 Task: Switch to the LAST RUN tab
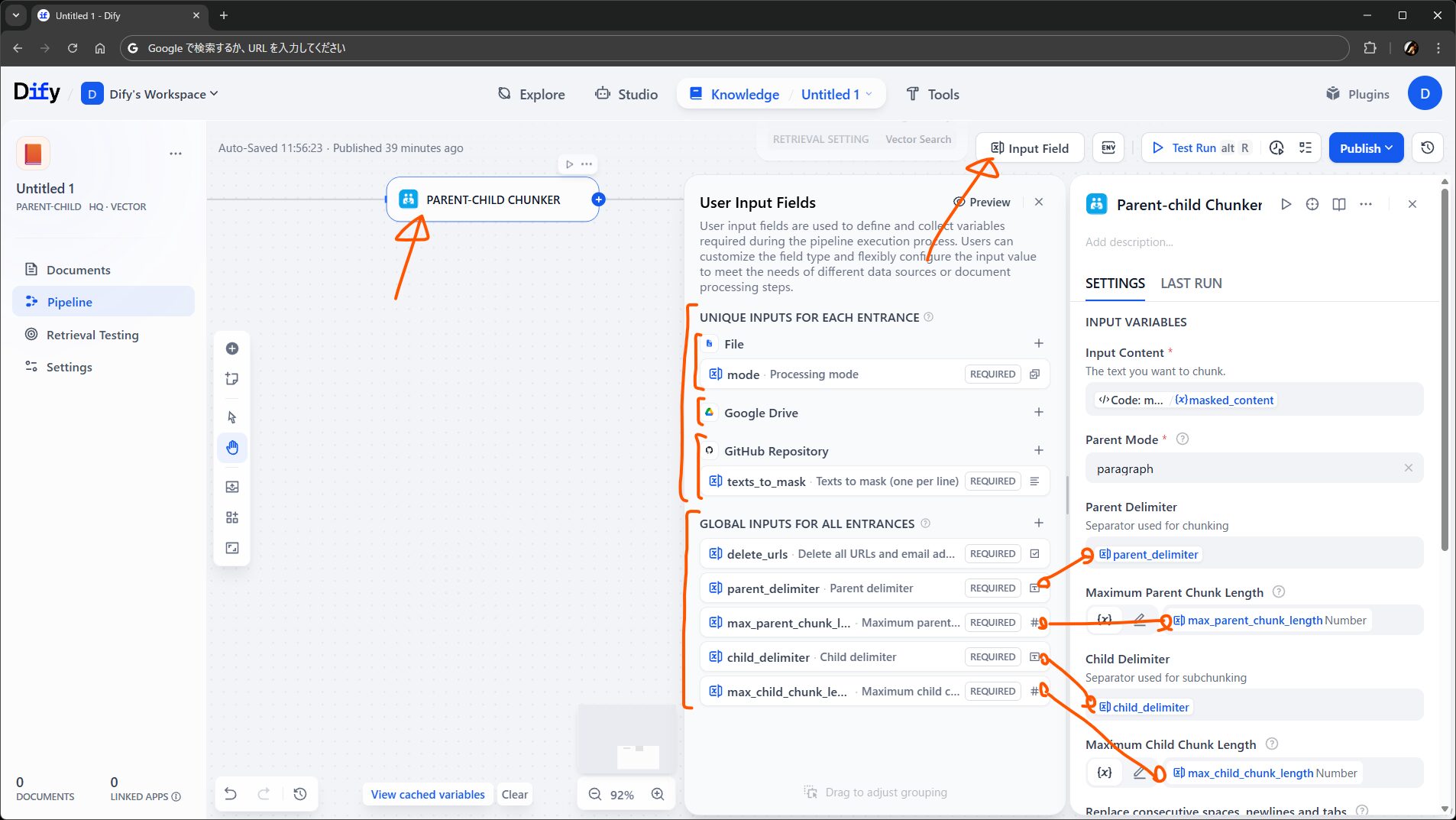click(x=1191, y=284)
